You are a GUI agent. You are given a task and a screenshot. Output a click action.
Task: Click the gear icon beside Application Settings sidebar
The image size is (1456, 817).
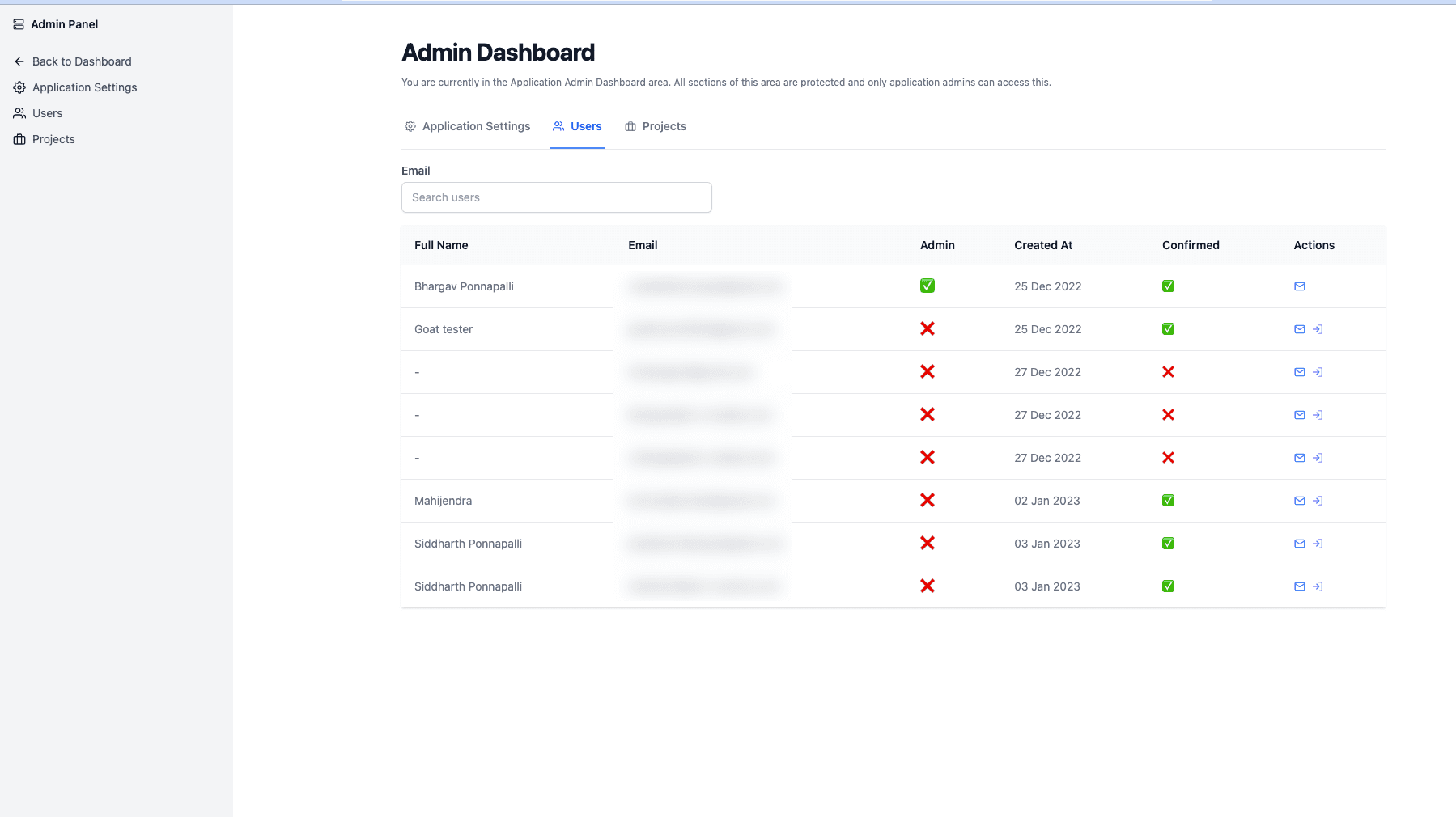(19, 87)
